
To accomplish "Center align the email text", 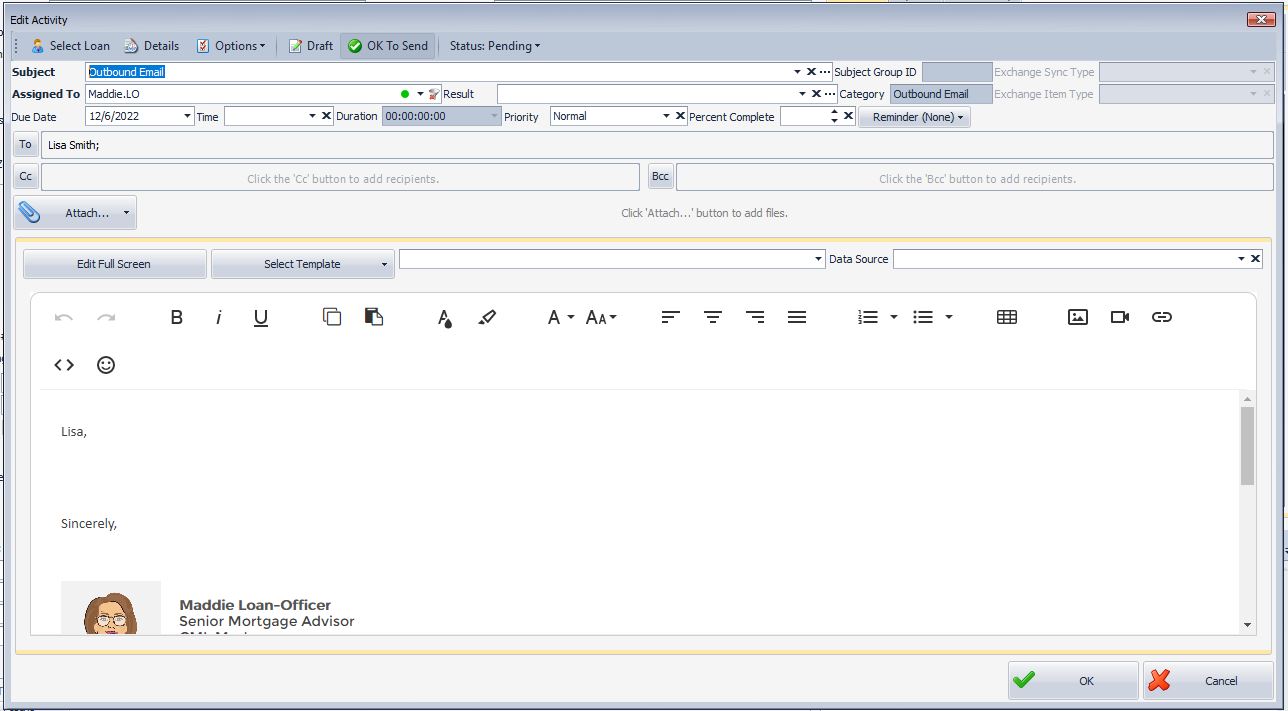I will tap(712, 317).
